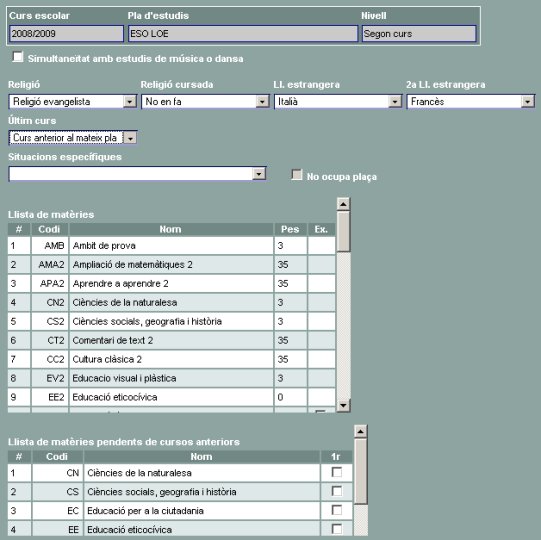This screenshot has width=541, height=540.
Task: Click the subjects list scrollbar thumb
Action: tap(343, 232)
